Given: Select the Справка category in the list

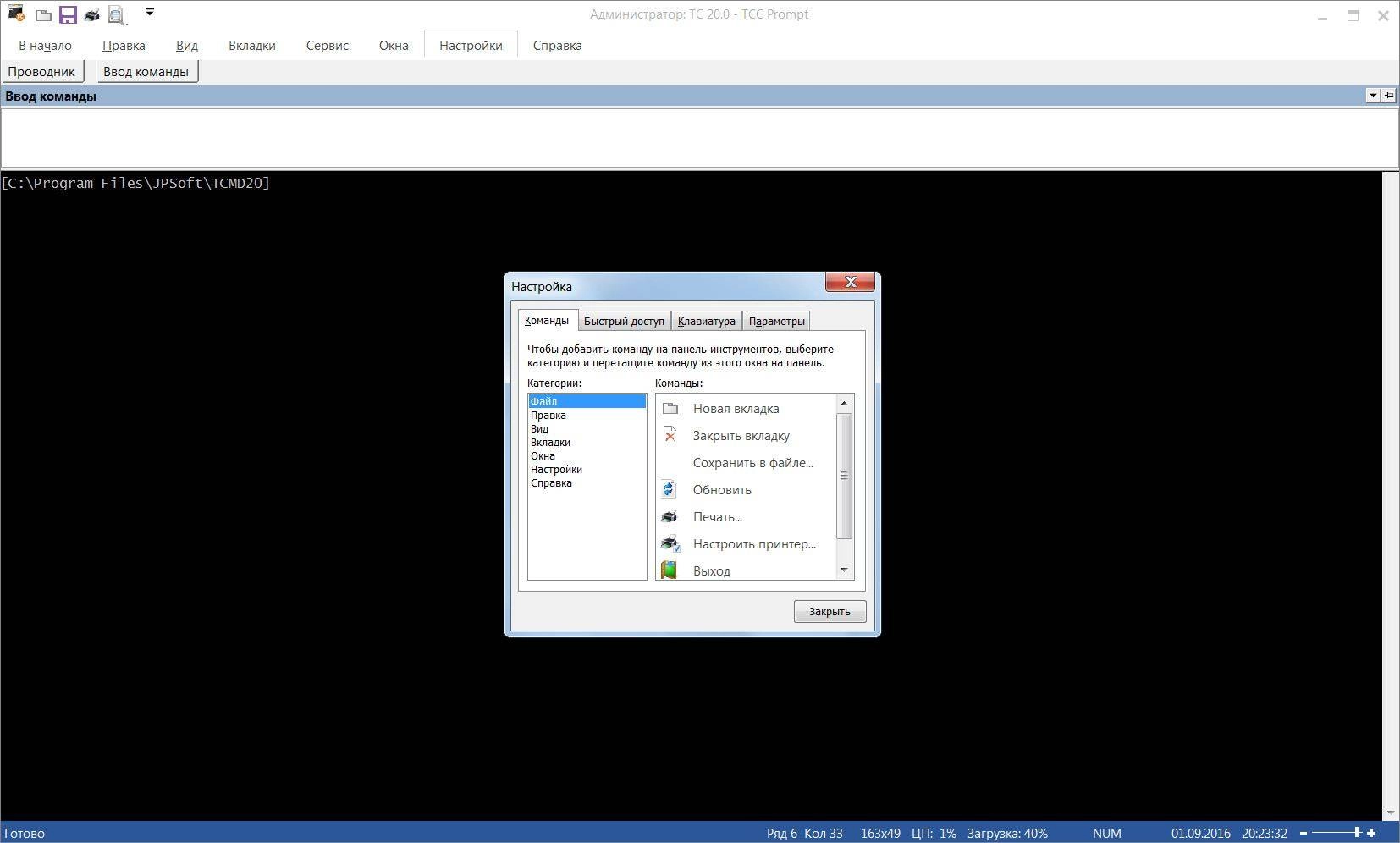Looking at the screenshot, I should coord(587,482).
